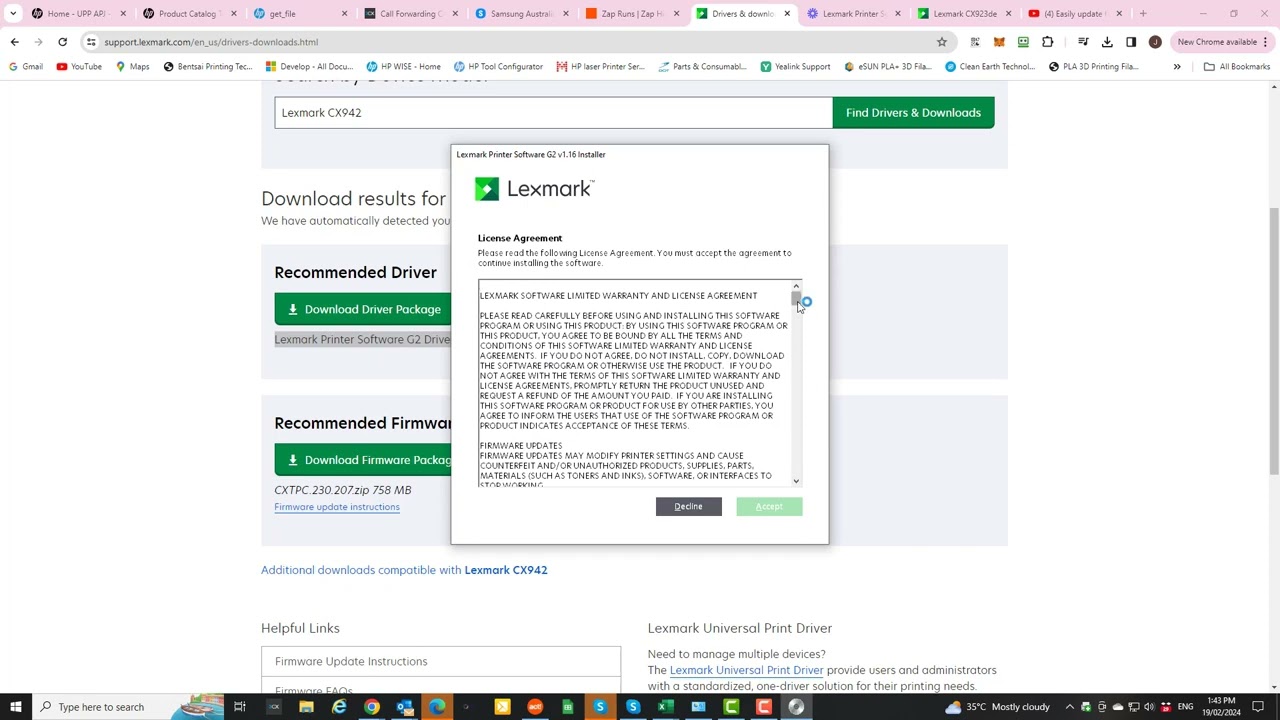Click the MetaMask fox extension icon
This screenshot has width=1280, height=720.
point(999,42)
